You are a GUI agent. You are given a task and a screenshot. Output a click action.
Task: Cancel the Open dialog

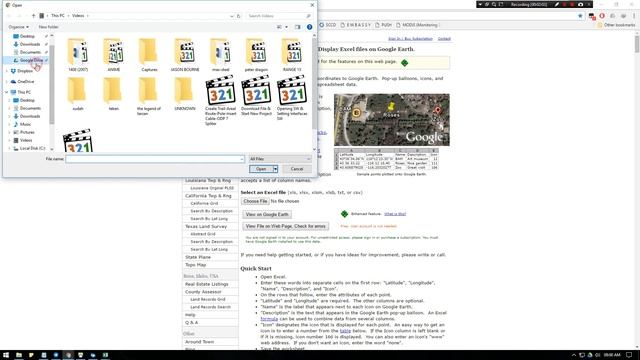point(297,169)
